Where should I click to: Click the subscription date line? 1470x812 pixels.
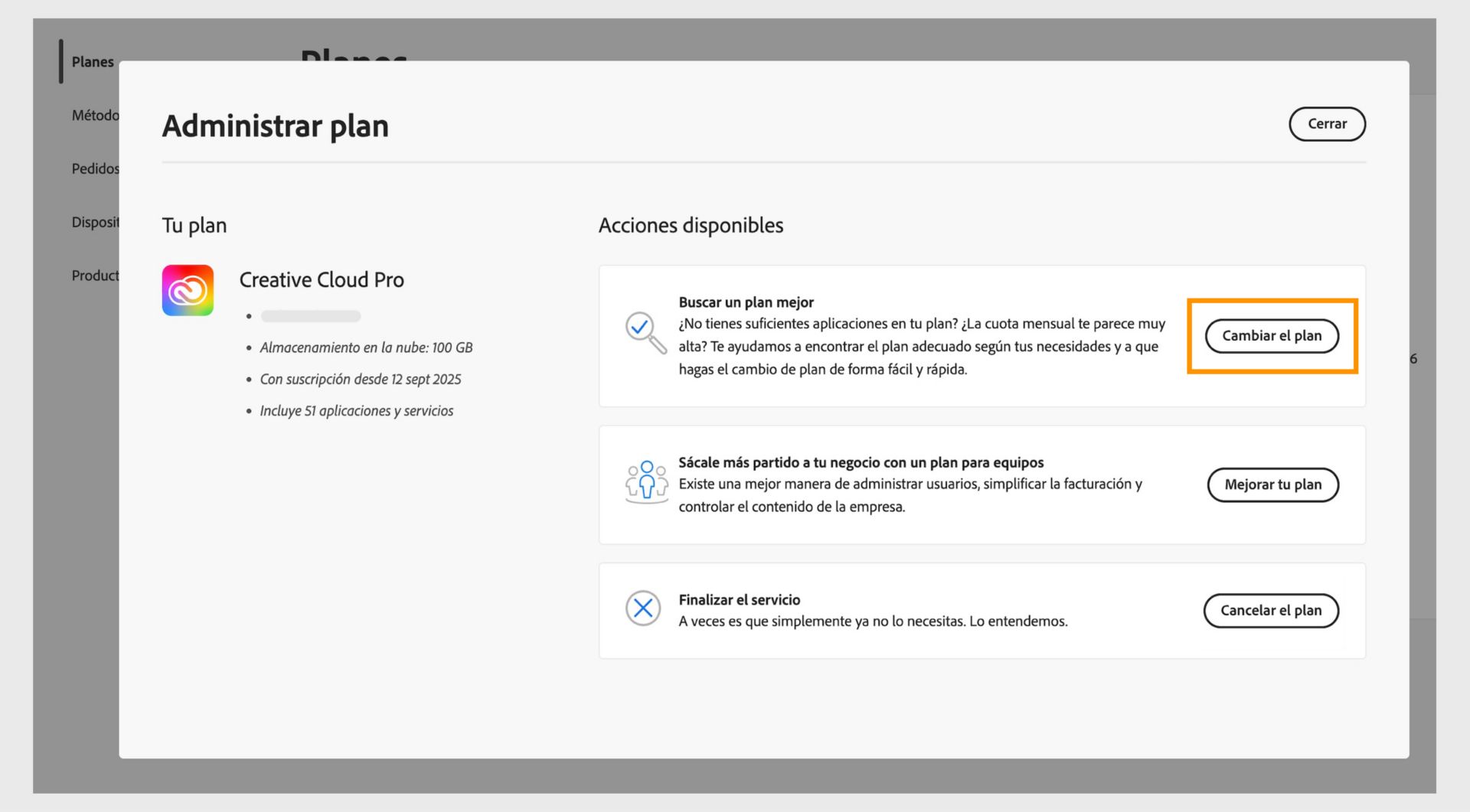(x=360, y=380)
